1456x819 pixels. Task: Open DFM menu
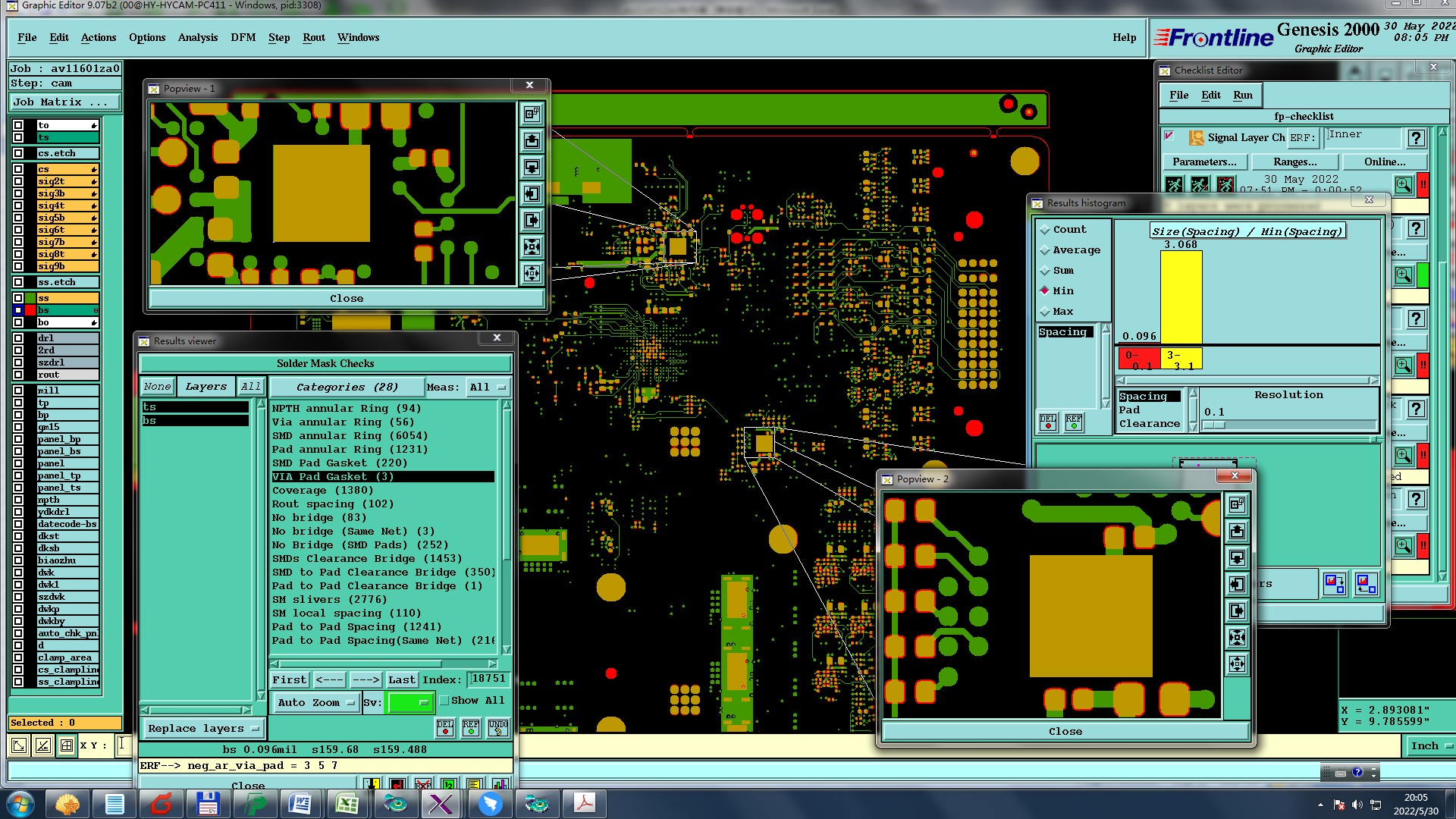(x=243, y=37)
